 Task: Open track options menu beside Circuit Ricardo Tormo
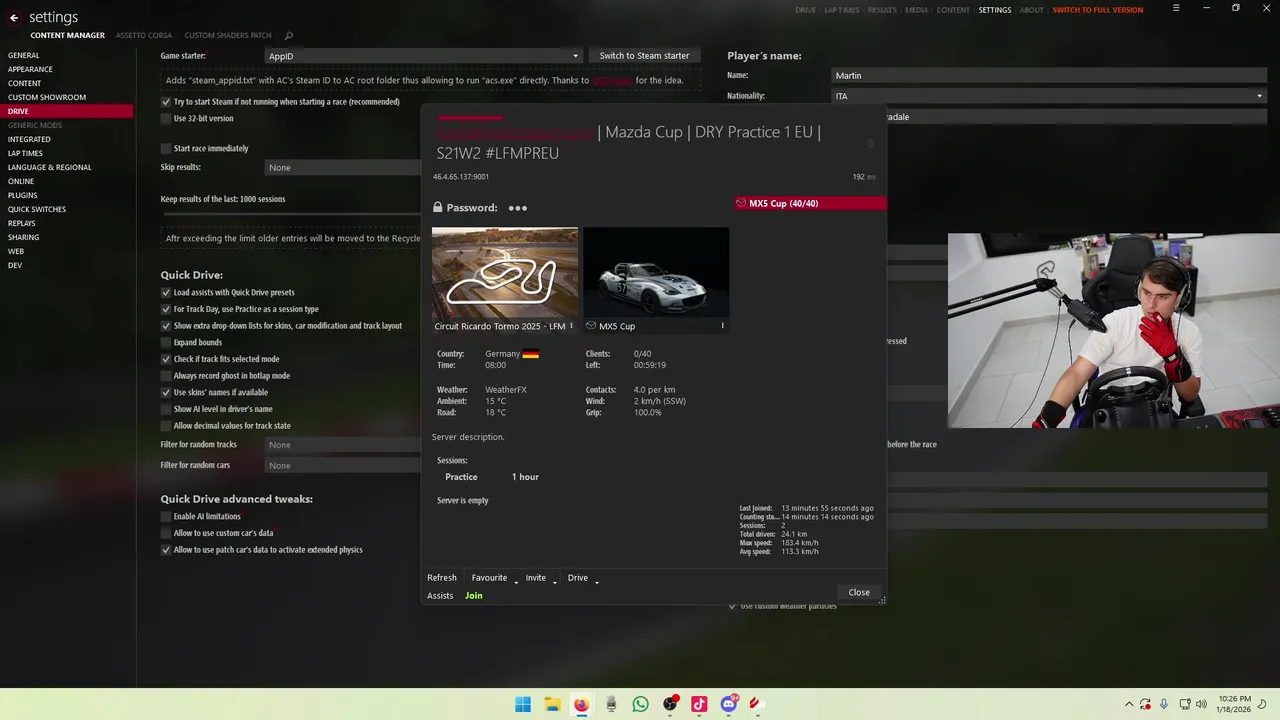(571, 326)
